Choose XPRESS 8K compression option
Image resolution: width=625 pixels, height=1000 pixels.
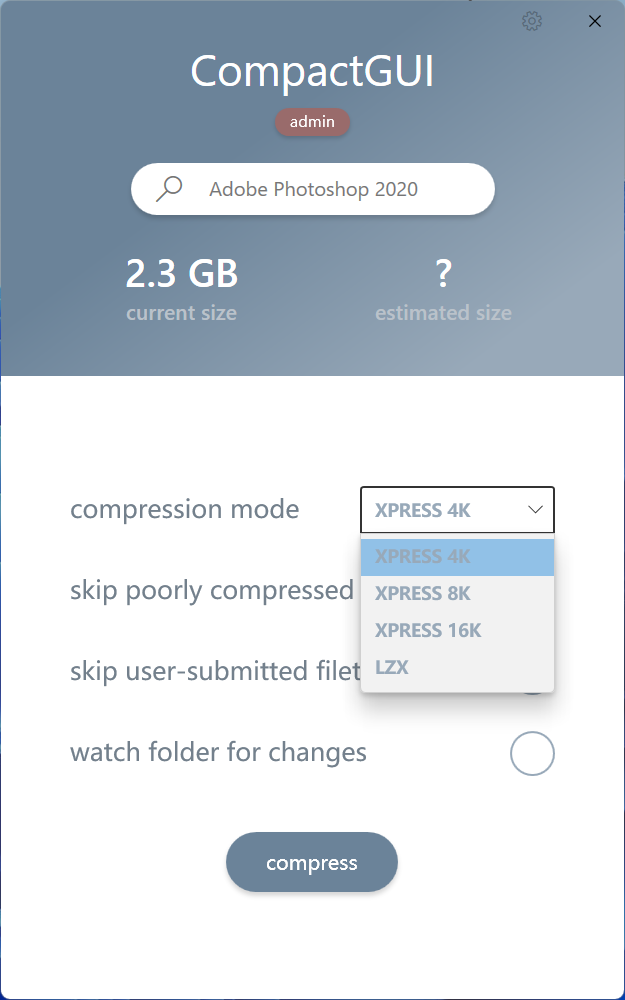[457, 594]
